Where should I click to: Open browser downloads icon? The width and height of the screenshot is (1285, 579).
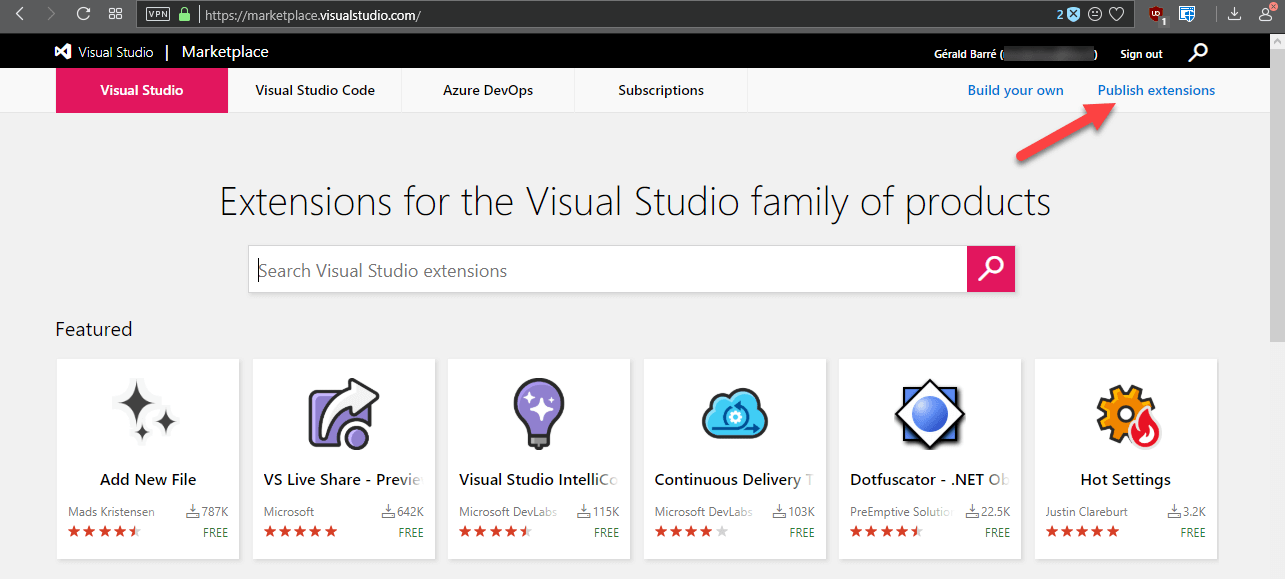[x=1235, y=14]
